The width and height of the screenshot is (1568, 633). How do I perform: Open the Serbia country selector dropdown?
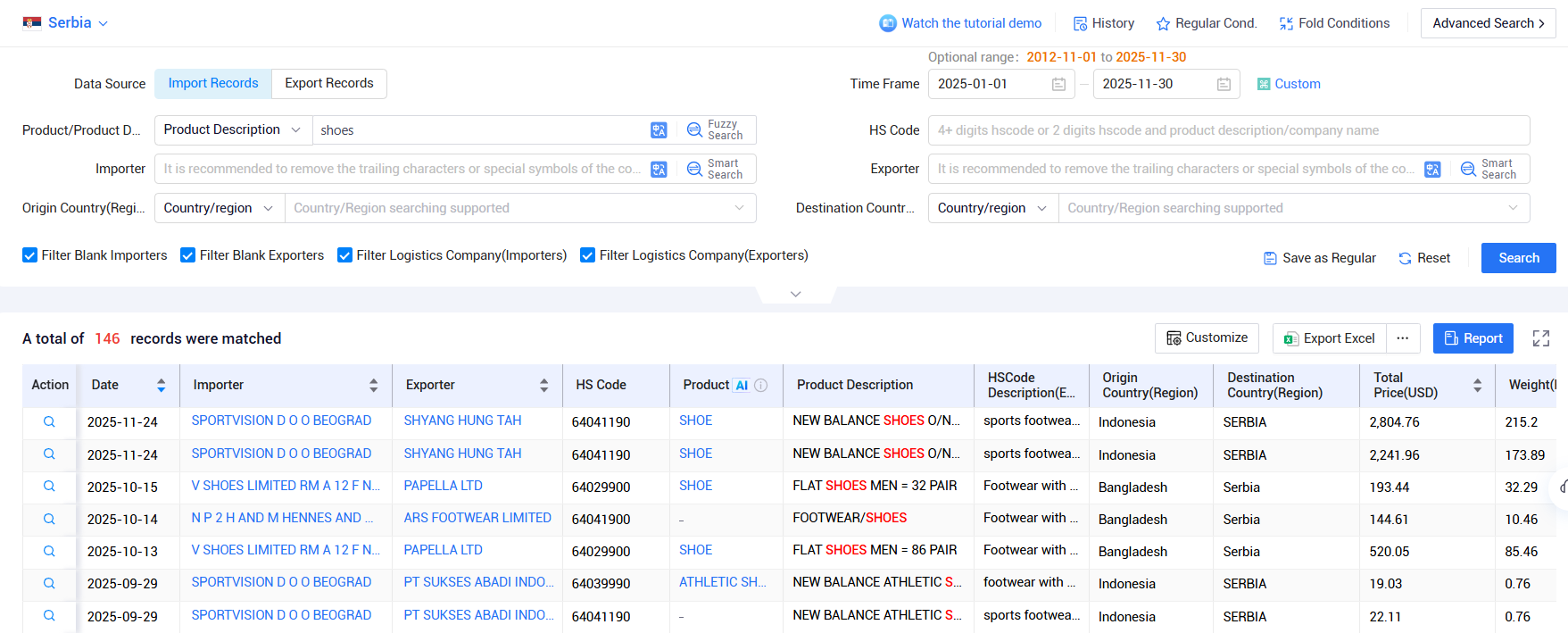tap(65, 23)
